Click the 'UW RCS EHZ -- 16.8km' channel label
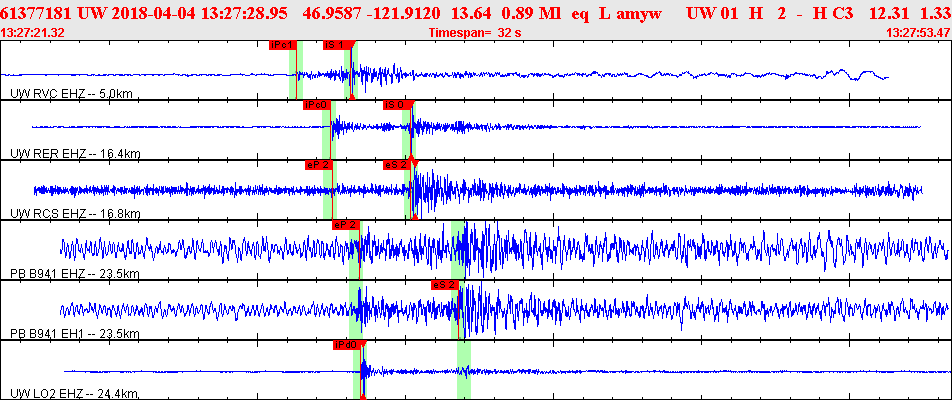The width and height of the screenshot is (952, 400). [75, 214]
